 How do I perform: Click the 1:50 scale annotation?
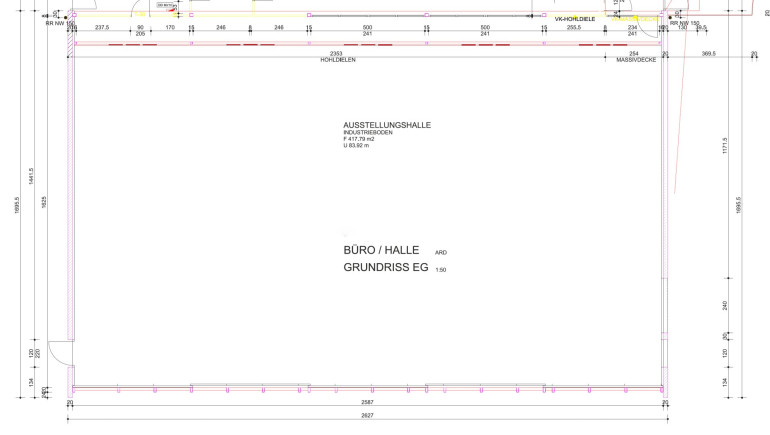point(441,270)
